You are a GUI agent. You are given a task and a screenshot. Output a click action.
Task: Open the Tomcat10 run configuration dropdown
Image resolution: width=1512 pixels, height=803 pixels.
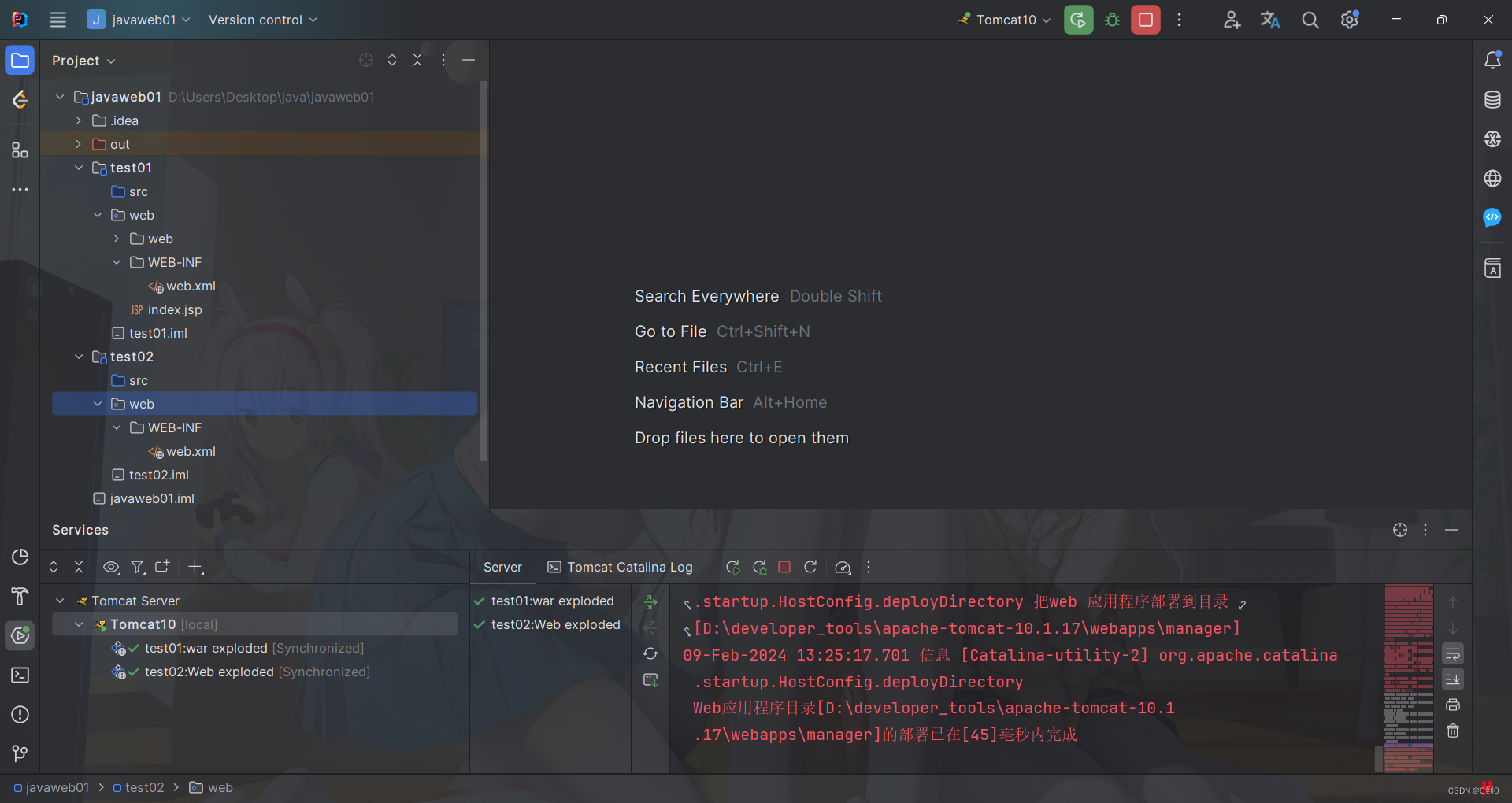1005,20
